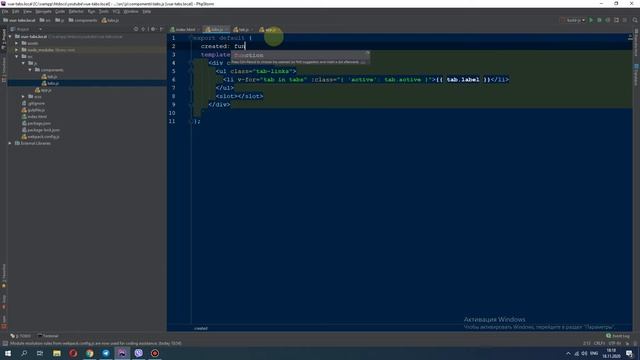Run the current configuration with green play
This screenshot has width=640, height=360.
click(591, 20)
